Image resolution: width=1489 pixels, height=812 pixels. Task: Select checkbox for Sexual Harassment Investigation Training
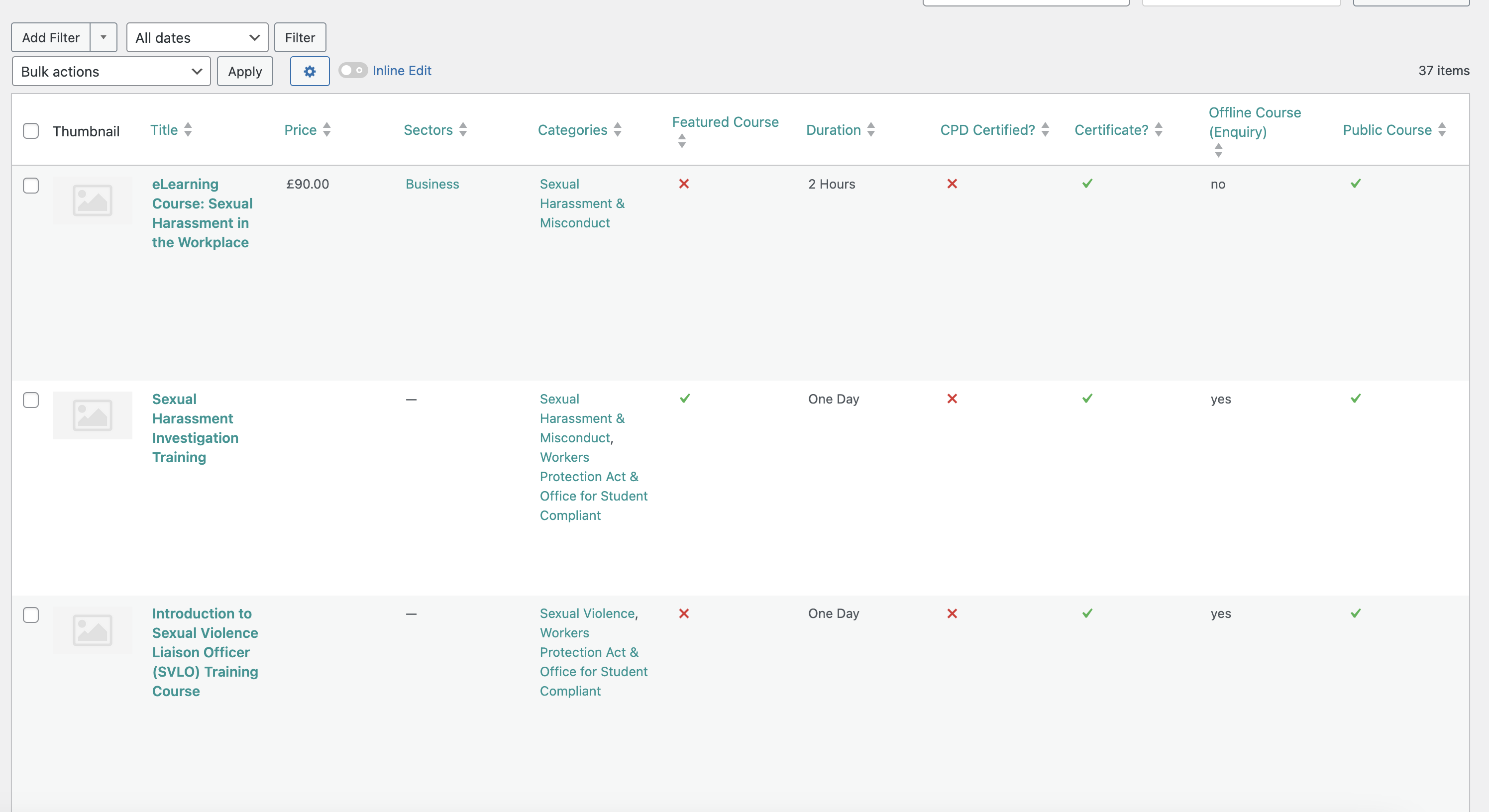(x=31, y=400)
